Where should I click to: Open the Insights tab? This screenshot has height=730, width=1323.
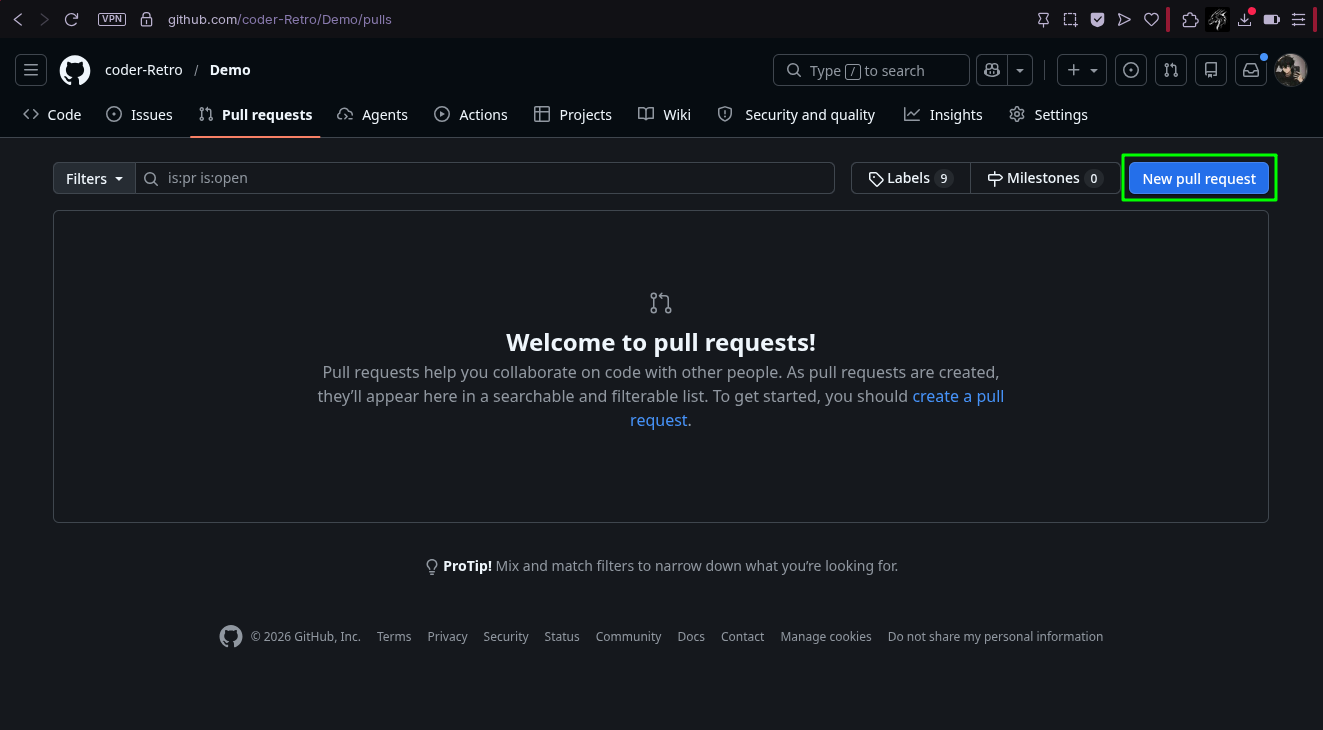(944, 115)
